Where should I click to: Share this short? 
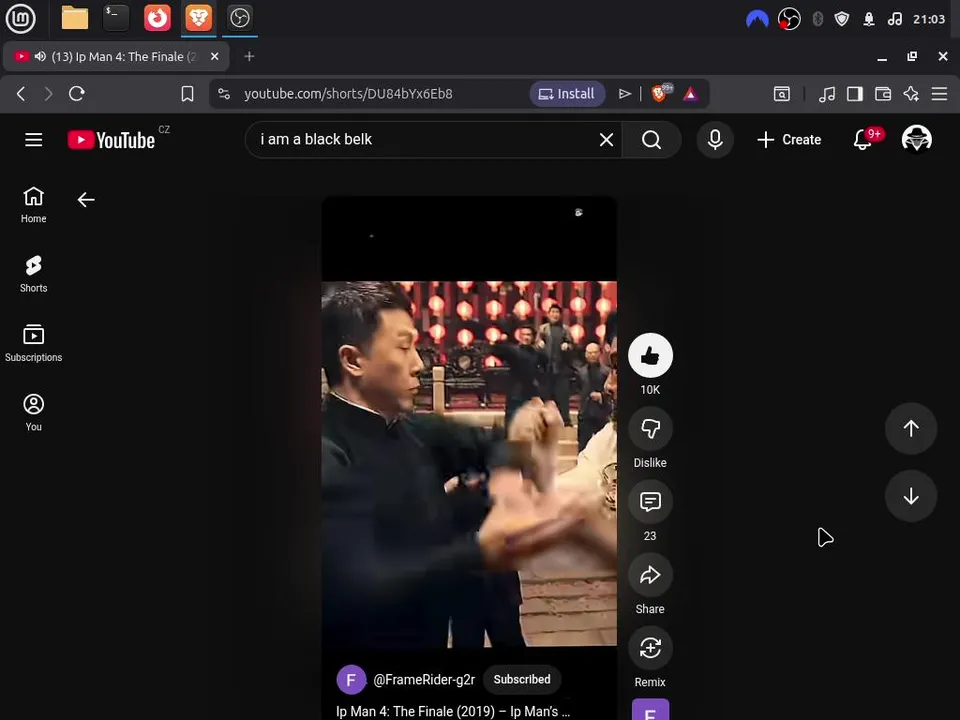click(x=650, y=575)
